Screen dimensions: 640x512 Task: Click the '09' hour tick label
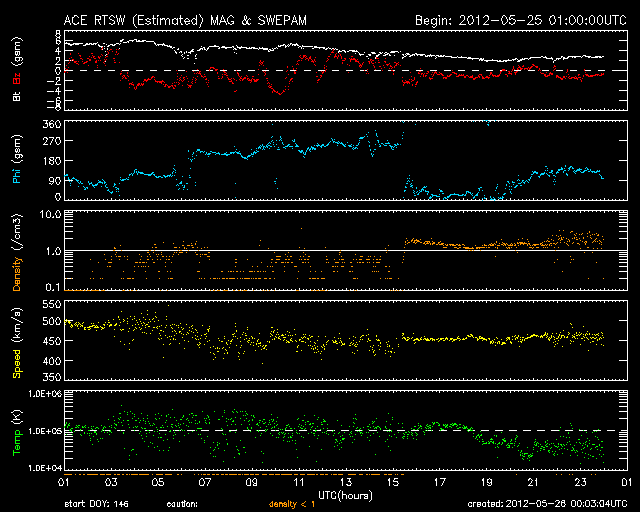tap(252, 483)
